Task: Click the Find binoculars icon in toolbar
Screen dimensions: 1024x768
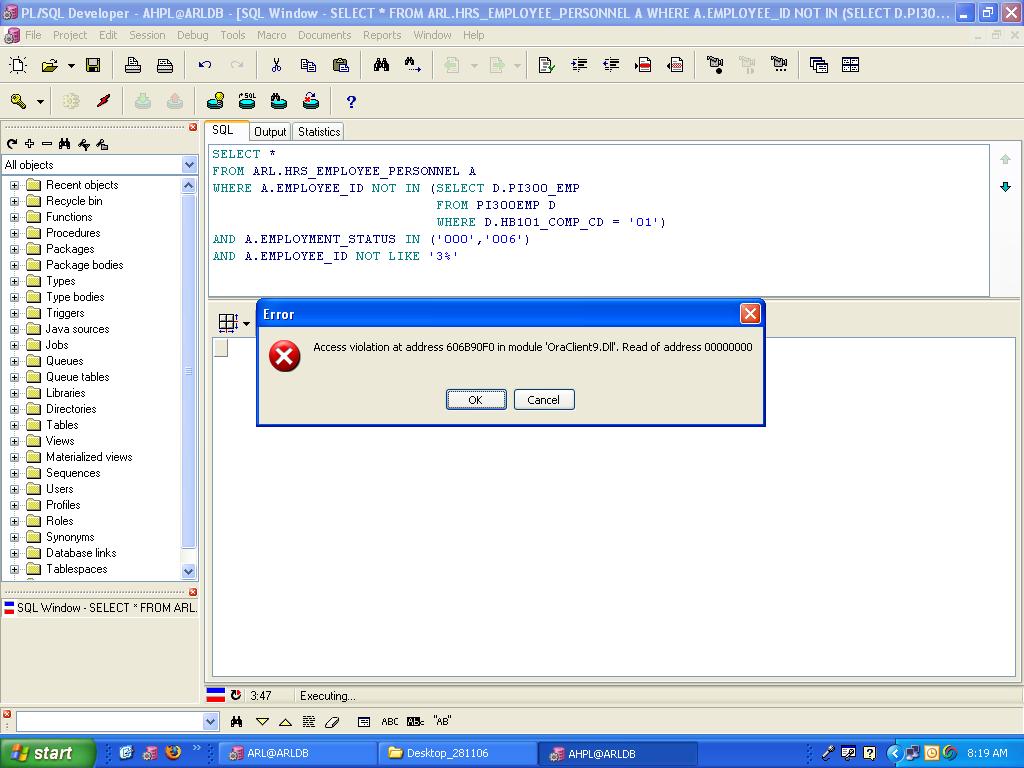Action: (x=381, y=65)
